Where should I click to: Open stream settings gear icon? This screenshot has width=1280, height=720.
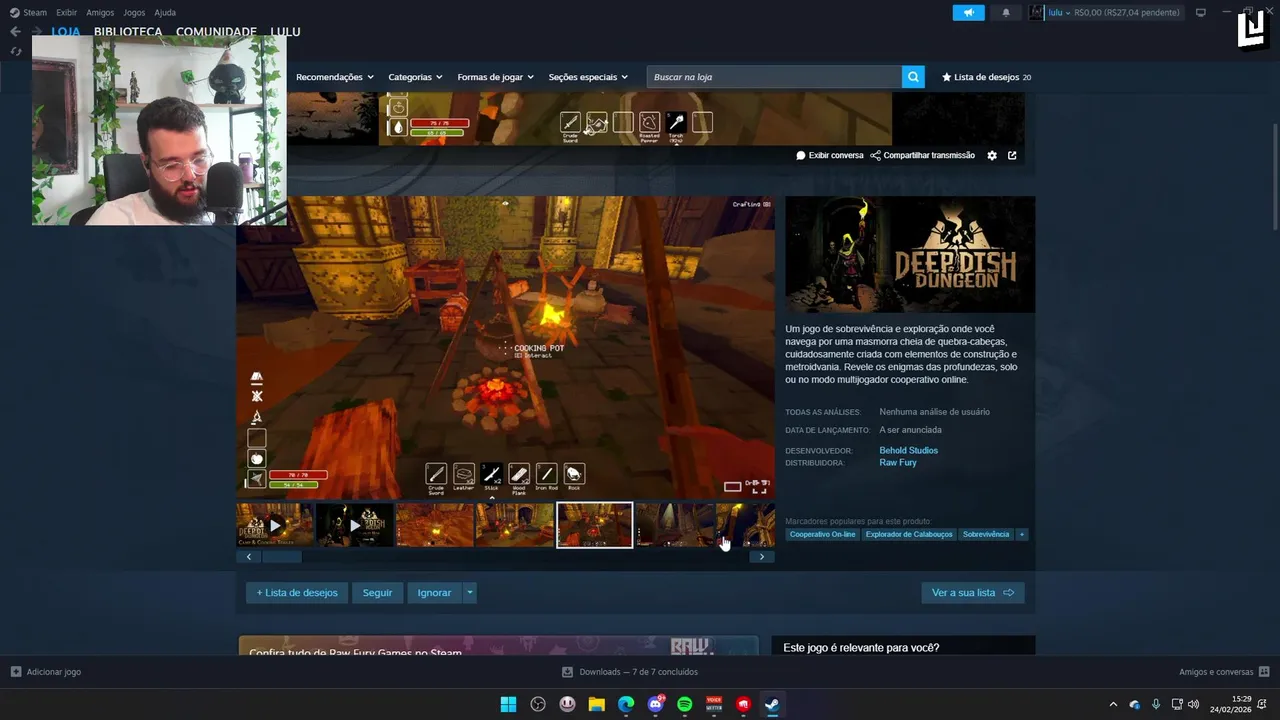pyautogui.click(x=992, y=155)
